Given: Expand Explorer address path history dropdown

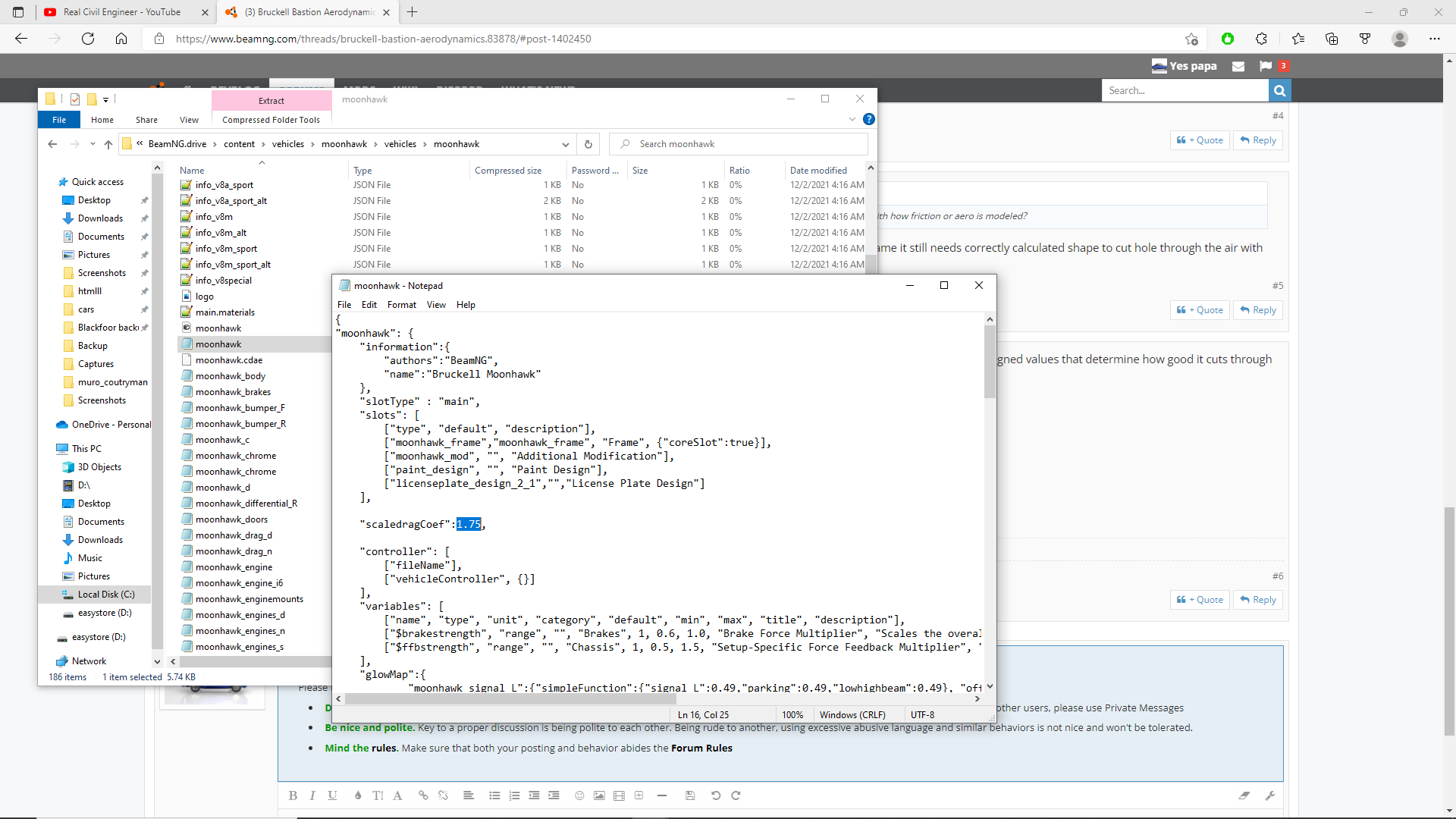Looking at the screenshot, I should tap(566, 144).
